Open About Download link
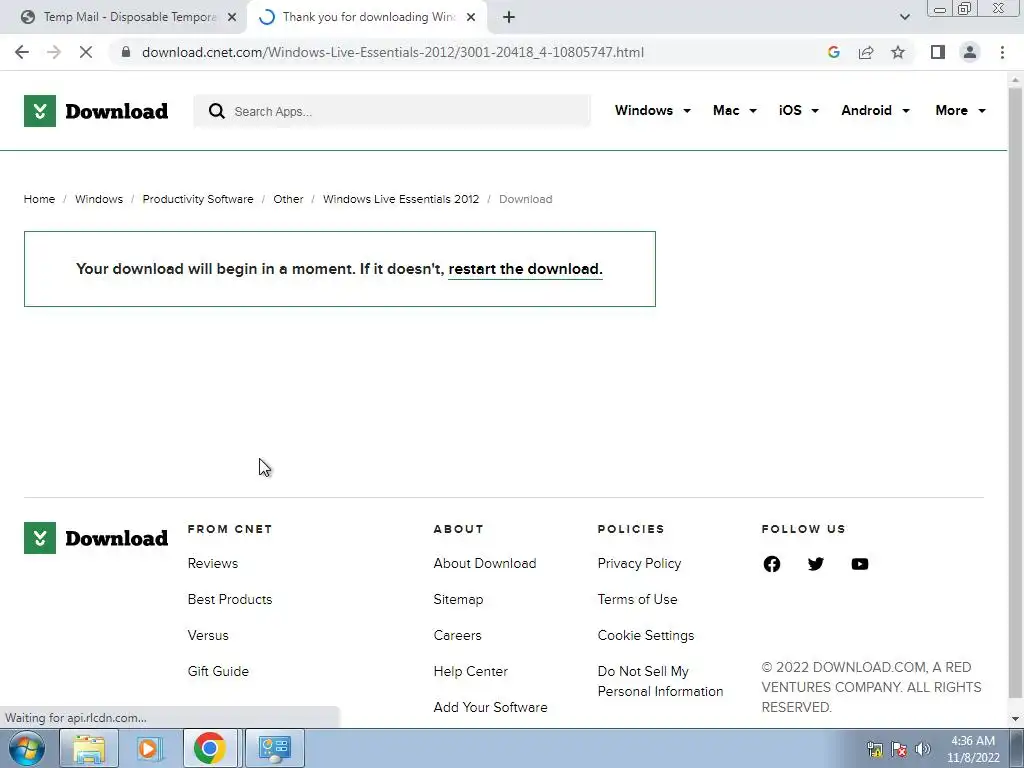This screenshot has width=1024, height=768. 485,563
